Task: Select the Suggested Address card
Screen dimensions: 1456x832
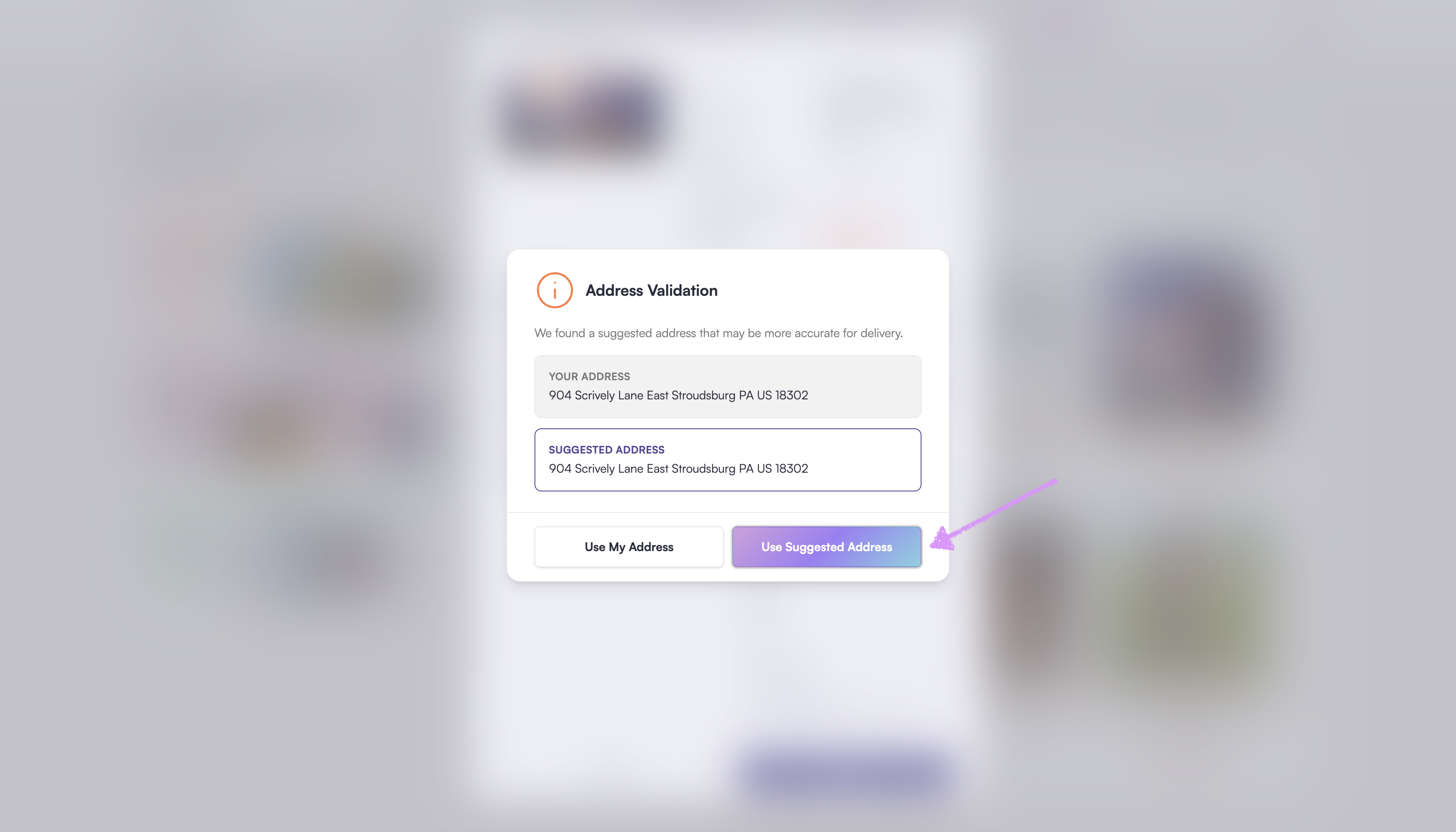Action: click(728, 459)
